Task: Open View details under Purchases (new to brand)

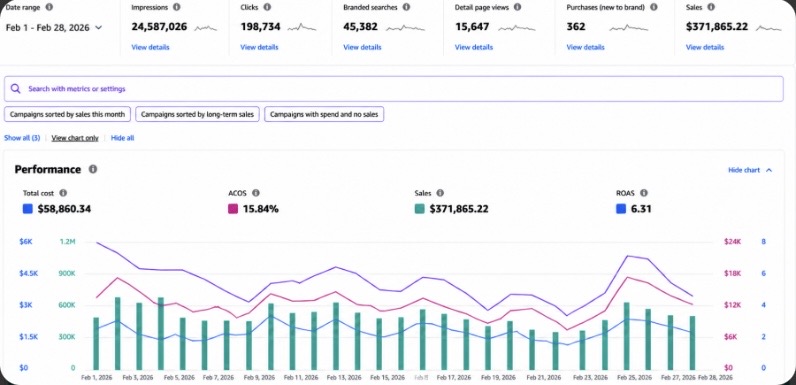Action: point(585,47)
